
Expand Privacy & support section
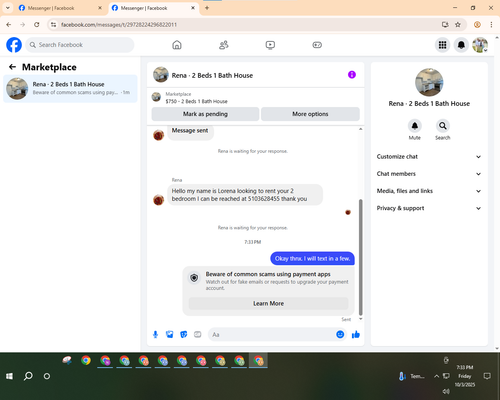tap(429, 208)
